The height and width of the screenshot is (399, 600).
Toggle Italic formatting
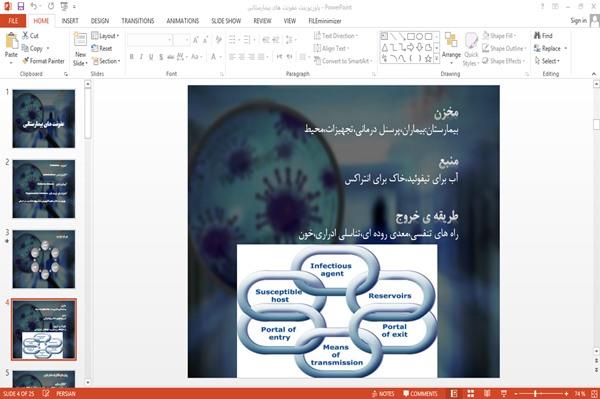click(x=141, y=57)
